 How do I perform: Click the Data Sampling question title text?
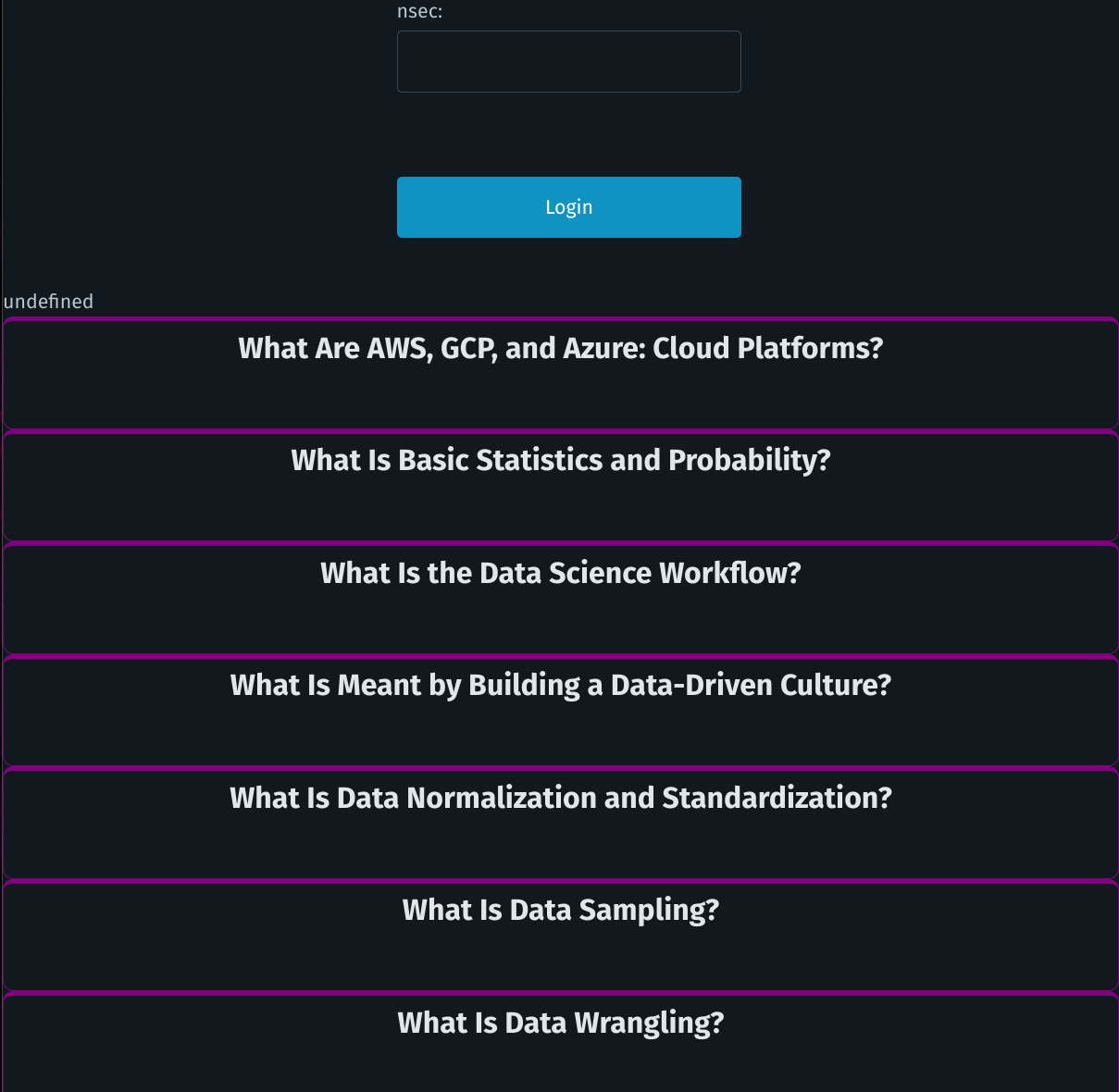[x=560, y=910]
